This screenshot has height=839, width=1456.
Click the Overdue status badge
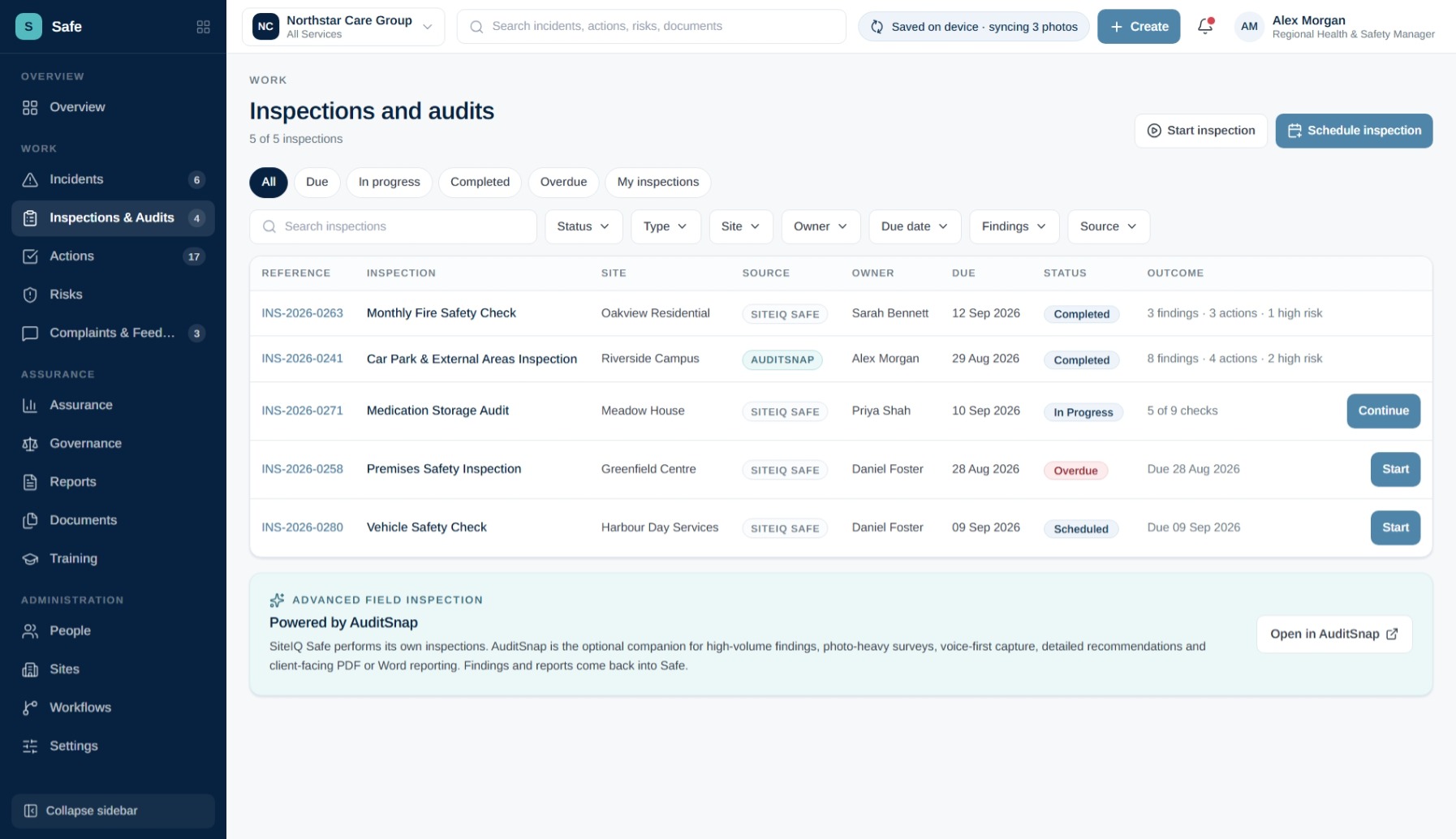pyautogui.click(x=1075, y=471)
